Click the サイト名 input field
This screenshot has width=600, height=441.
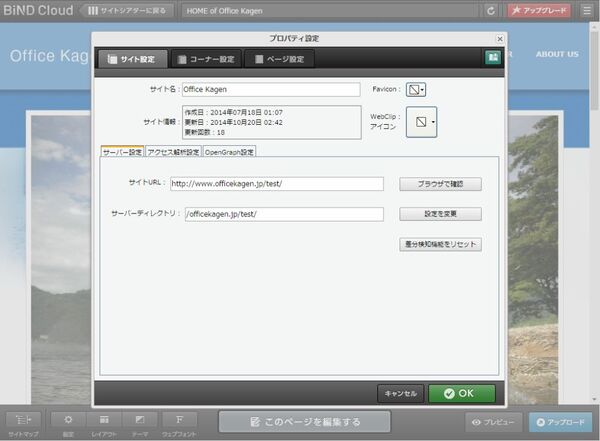[x=271, y=90]
